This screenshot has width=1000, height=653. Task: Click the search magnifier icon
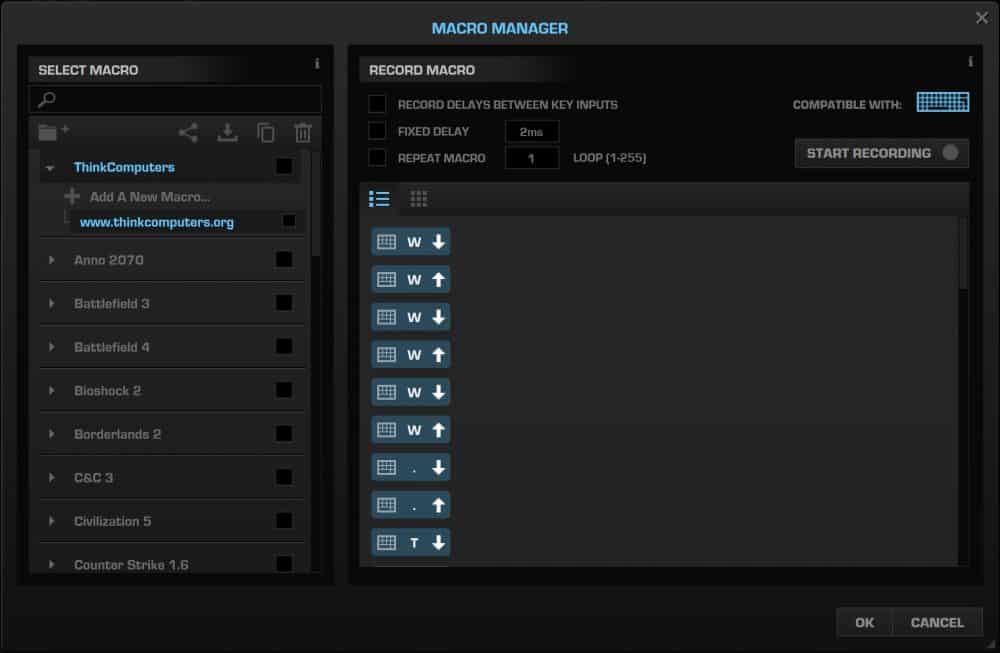point(47,99)
